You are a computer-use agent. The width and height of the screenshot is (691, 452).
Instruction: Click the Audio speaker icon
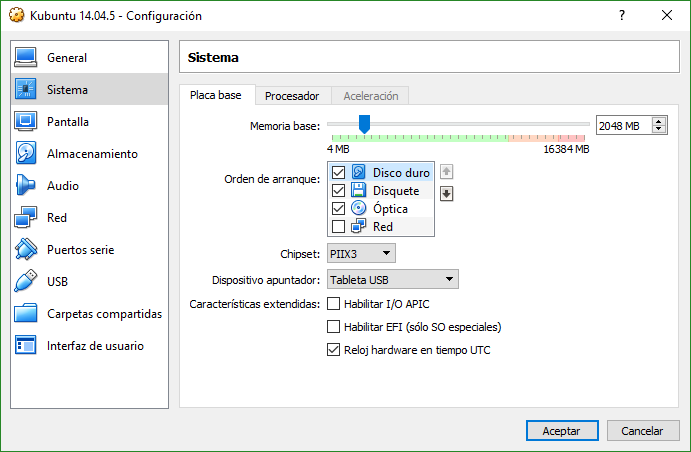coord(26,186)
